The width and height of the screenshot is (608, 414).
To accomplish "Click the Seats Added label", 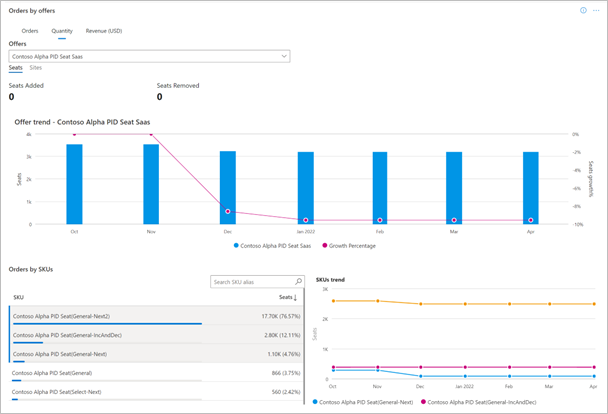I will 26,86.
